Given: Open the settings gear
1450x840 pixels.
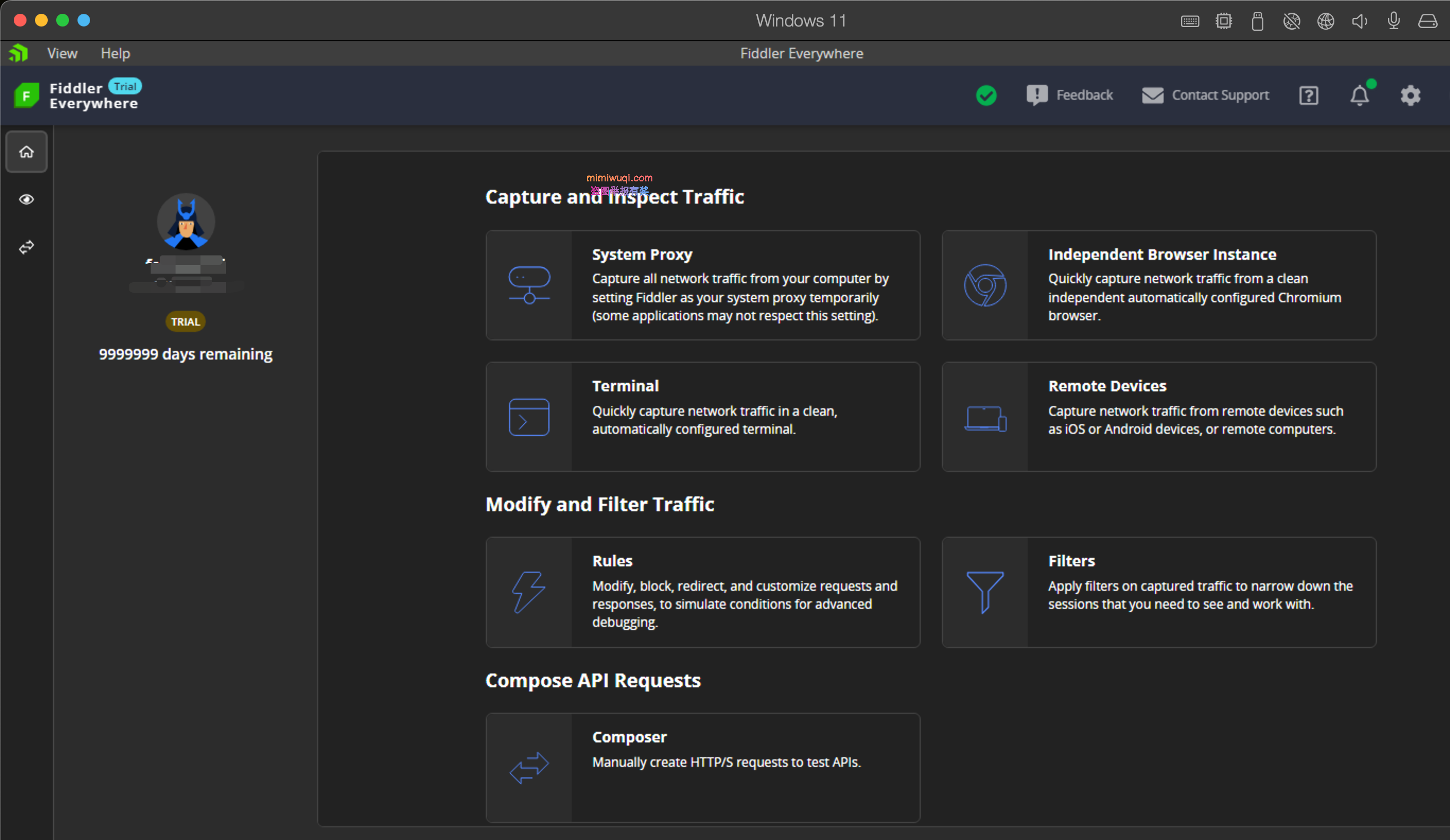Looking at the screenshot, I should 1410,95.
